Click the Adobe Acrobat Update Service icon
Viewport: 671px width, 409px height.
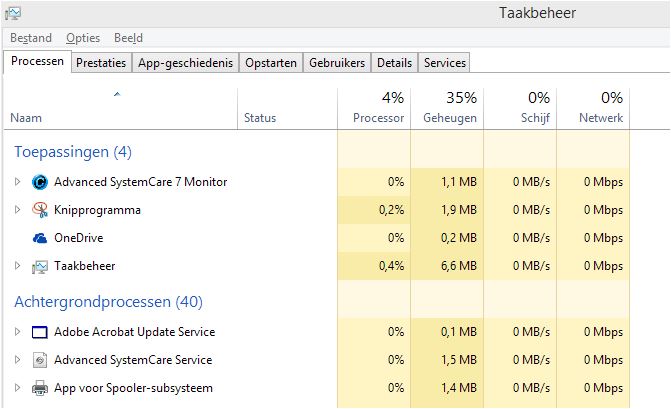coord(40,332)
